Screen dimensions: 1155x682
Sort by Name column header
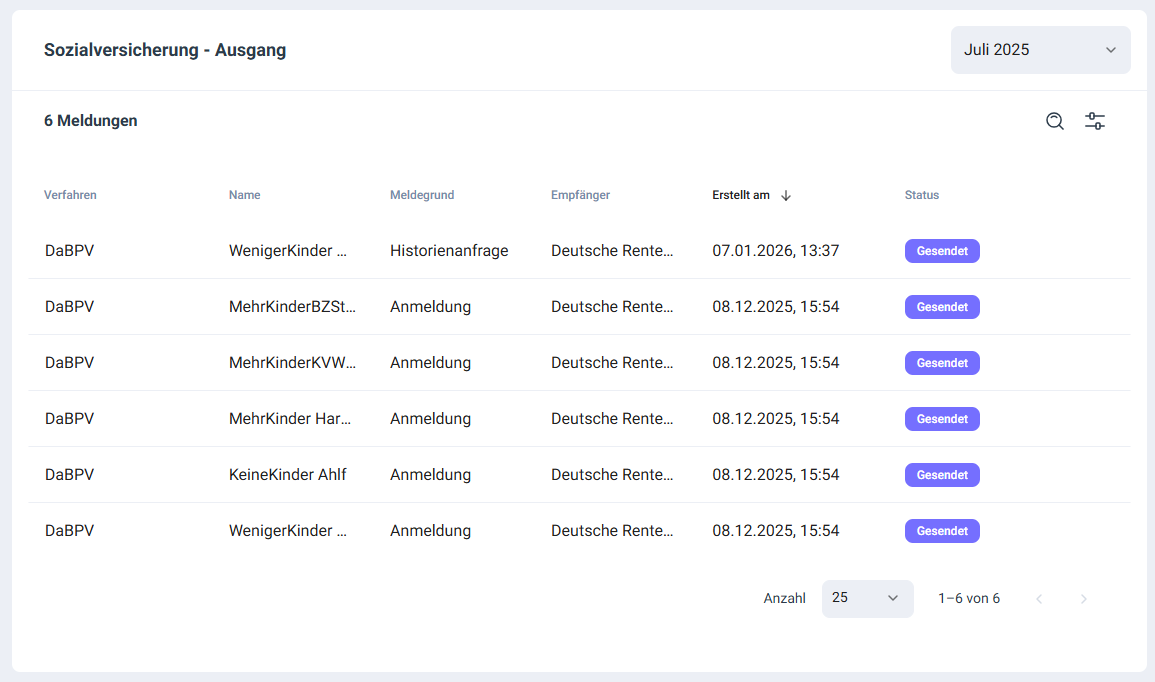click(x=244, y=195)
